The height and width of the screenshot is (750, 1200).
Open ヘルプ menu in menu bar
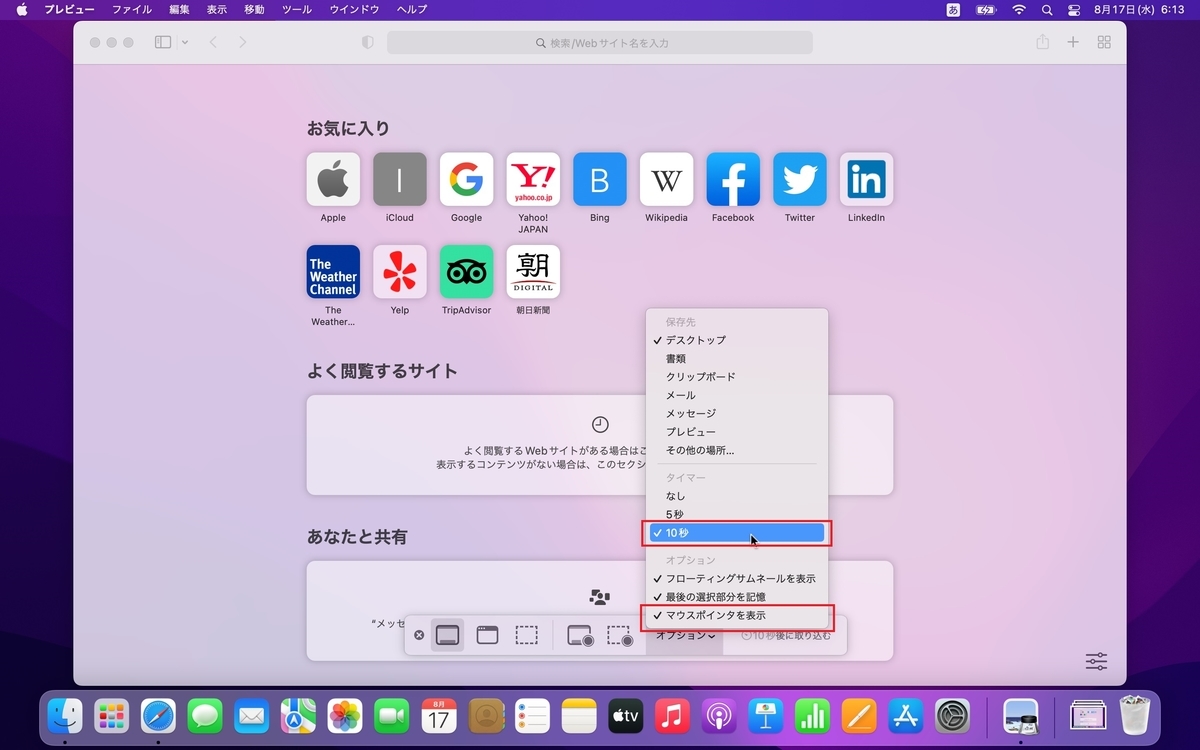click(x=412, y=9)
